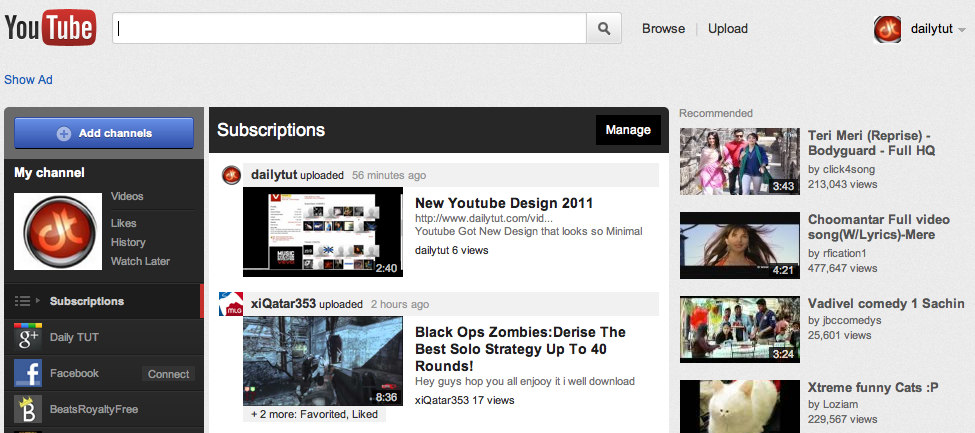Play the Black Ops Zombies video thumbnail
975x433 pixels.
click(x=323, y=361)
